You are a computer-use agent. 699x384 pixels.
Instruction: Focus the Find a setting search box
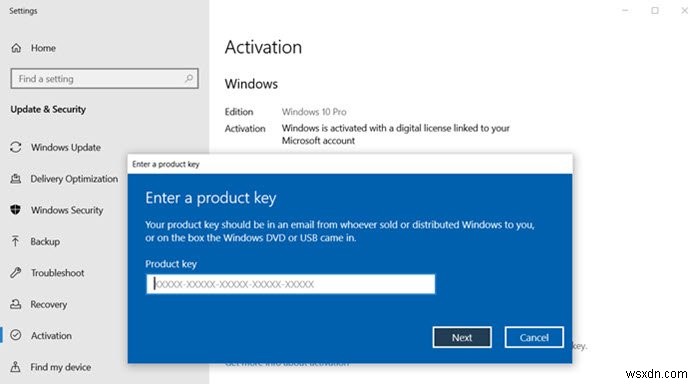click(x=104, y=78)
